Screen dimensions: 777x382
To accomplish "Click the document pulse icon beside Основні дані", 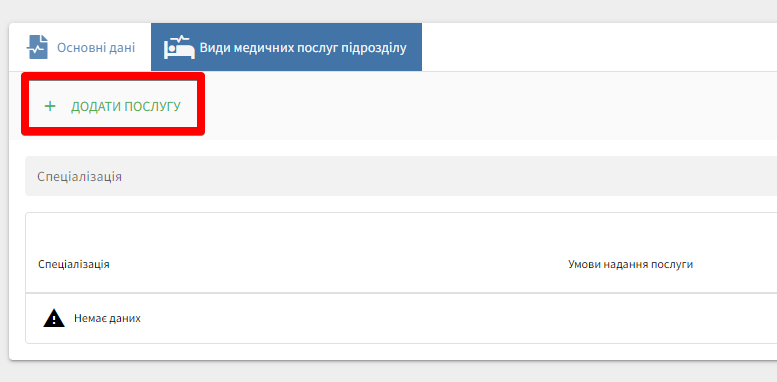I will 37,47.
